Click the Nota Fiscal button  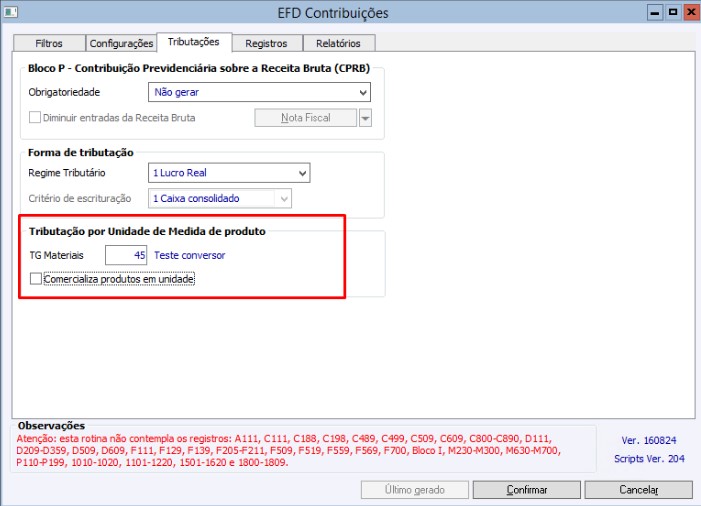pyautogui.click(x=306, y=118)
